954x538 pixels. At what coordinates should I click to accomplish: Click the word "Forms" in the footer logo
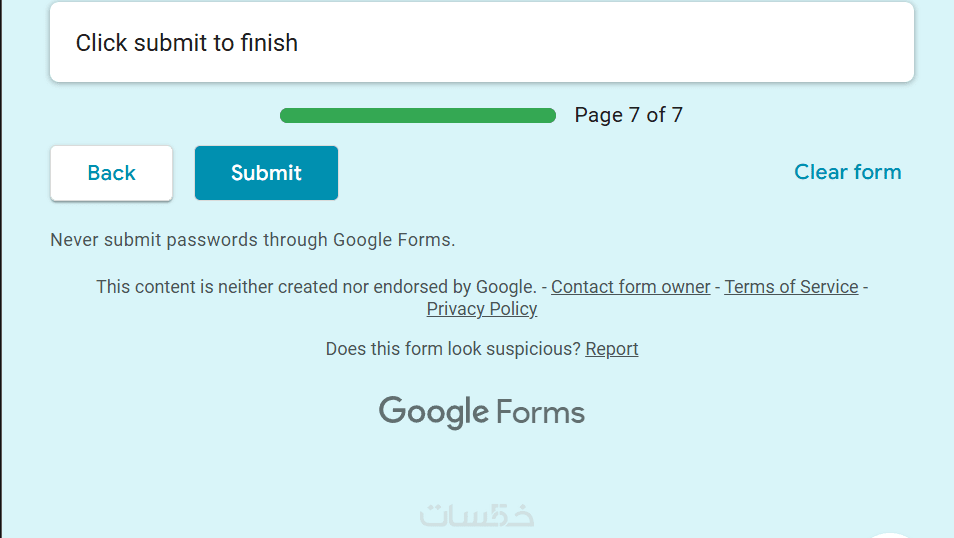[x=540, y=412]
